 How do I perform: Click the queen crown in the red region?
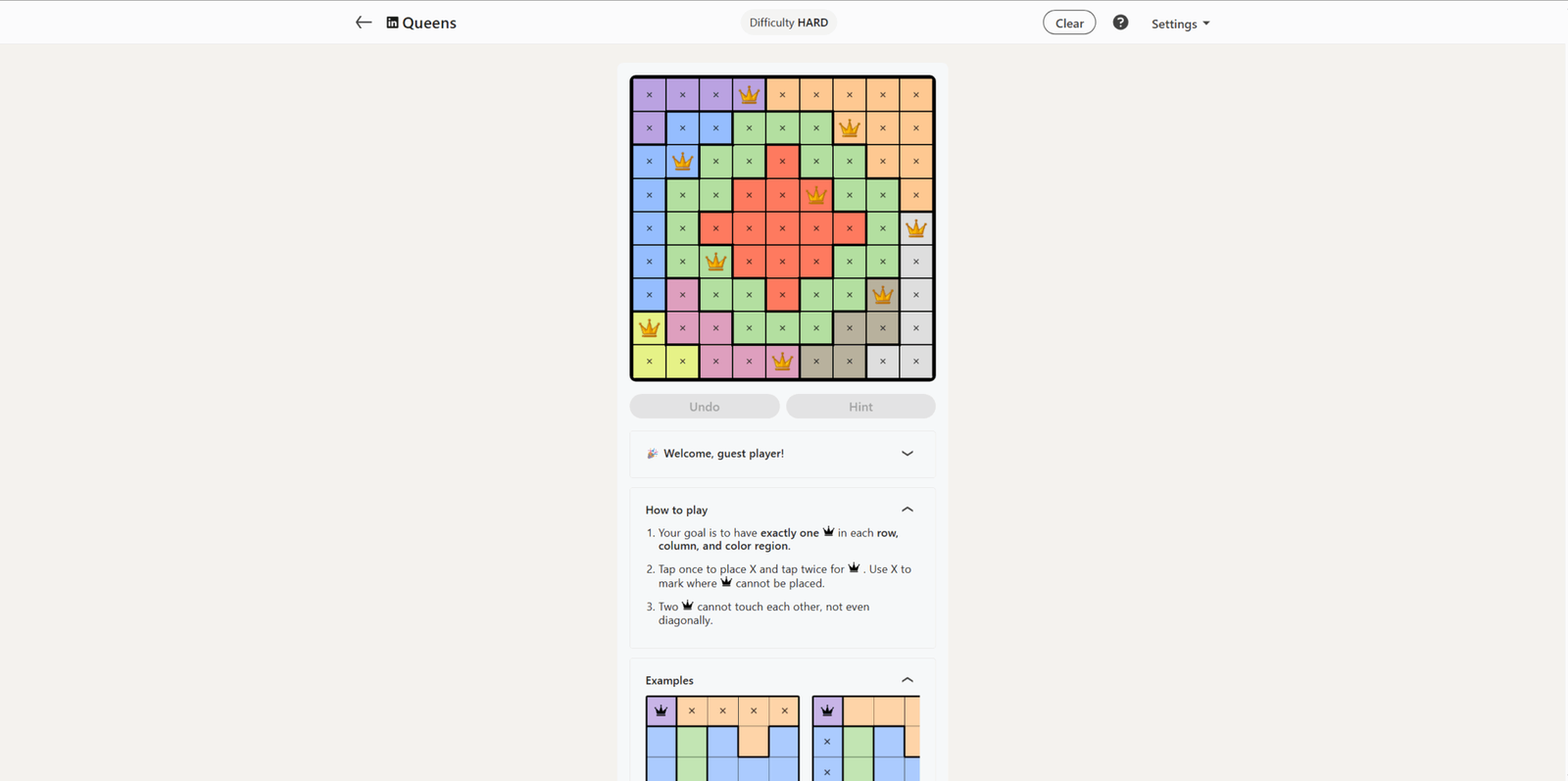click(816, 194)
